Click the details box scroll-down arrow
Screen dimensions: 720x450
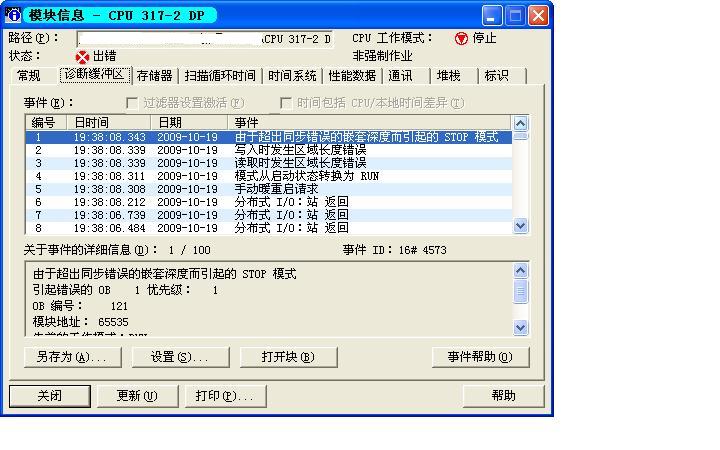pos(520,327)
